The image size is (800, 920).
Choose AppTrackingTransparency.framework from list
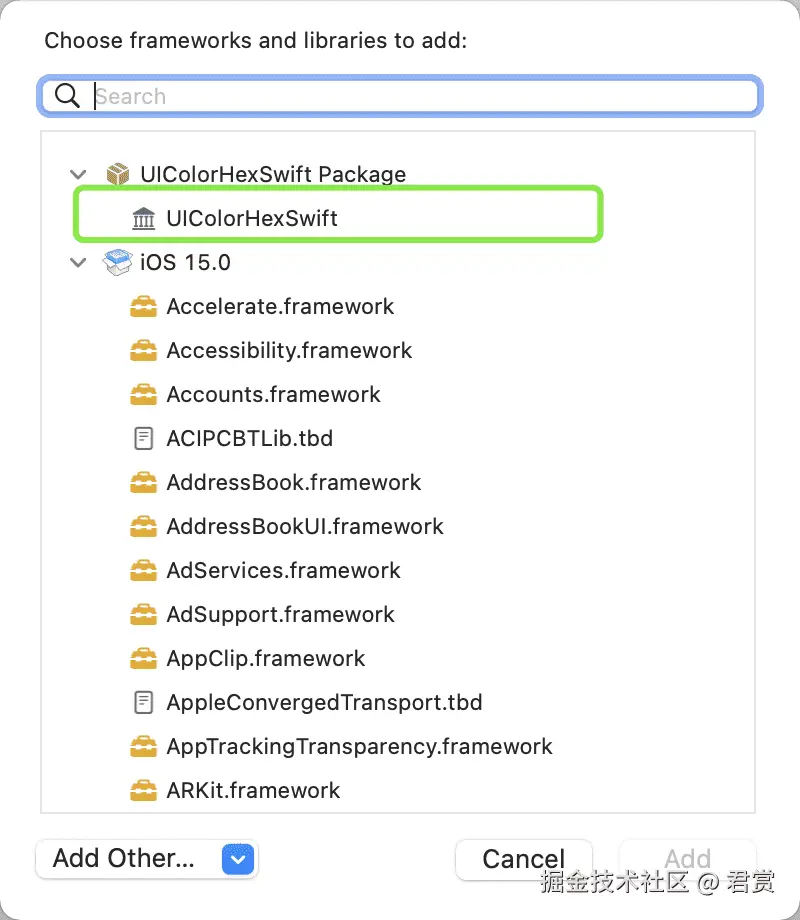click(359, 746)
